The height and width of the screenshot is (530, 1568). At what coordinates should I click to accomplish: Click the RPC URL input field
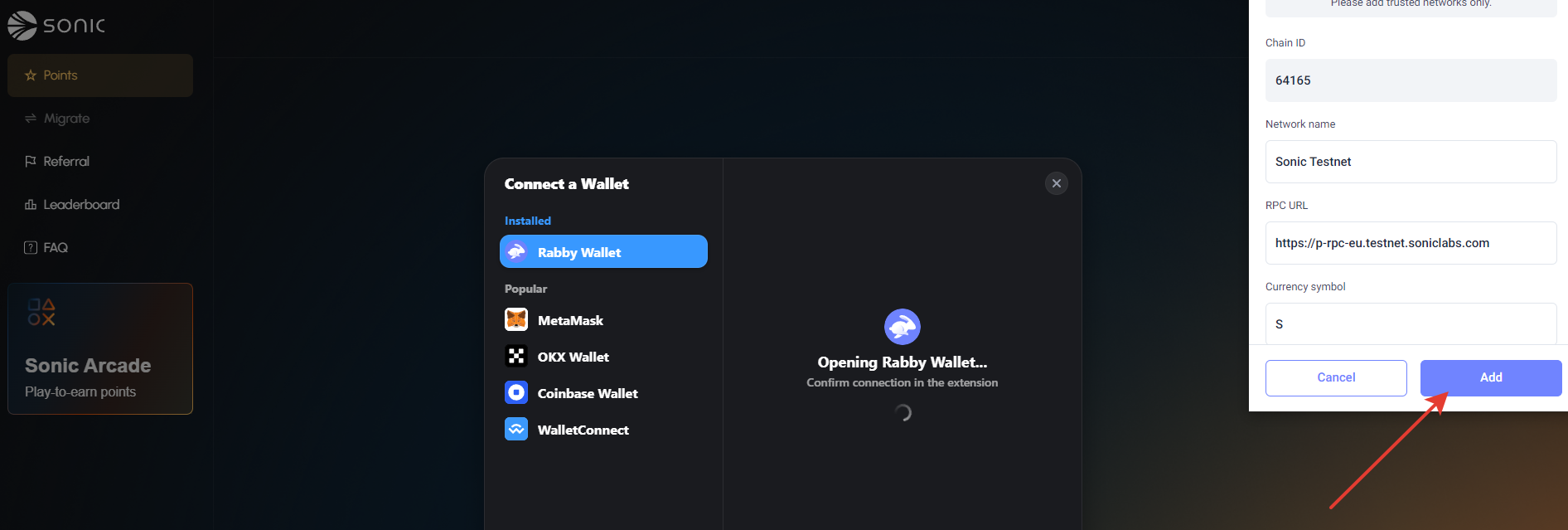[1411, 243]
